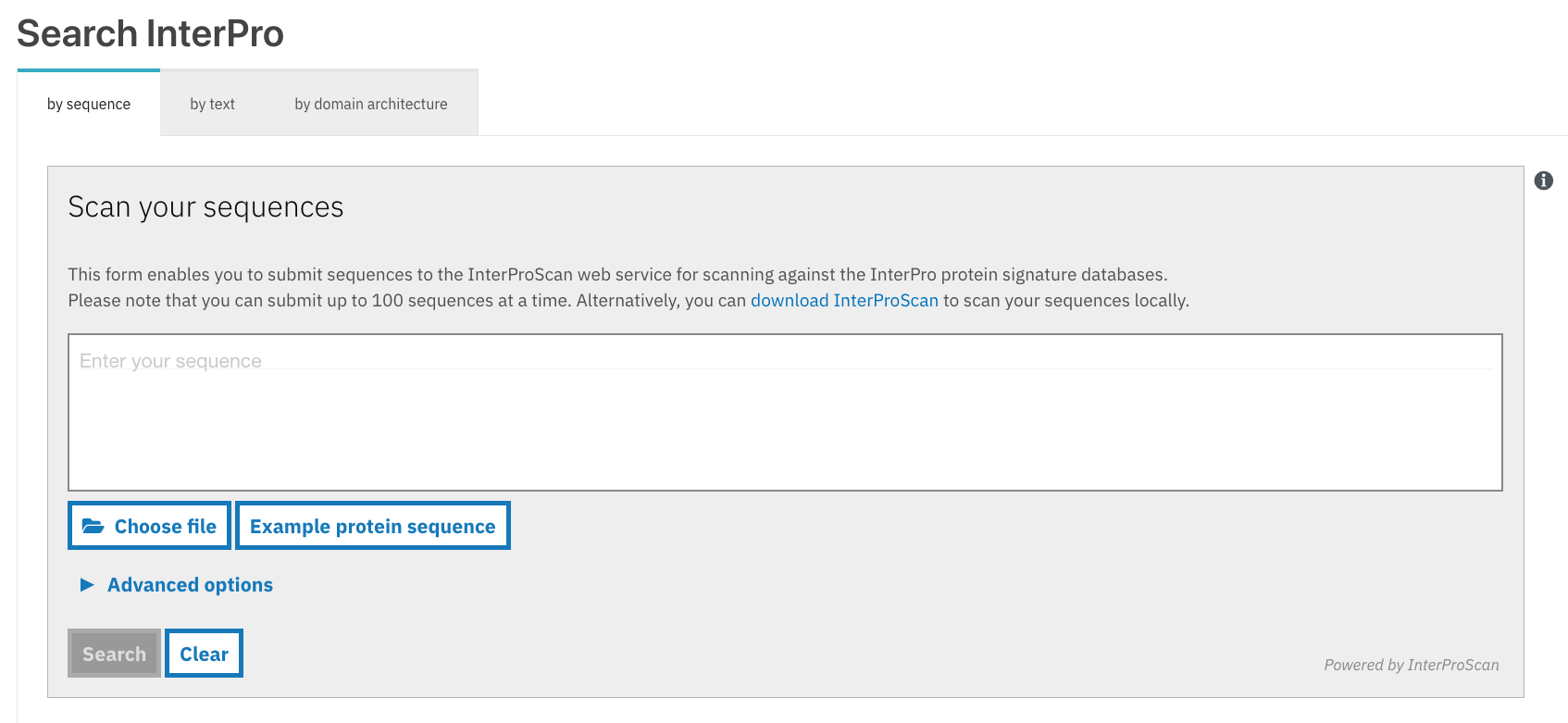The image size is (1568, 723).
Task: Click the info icon beside the form
Action: point(1543,181)
